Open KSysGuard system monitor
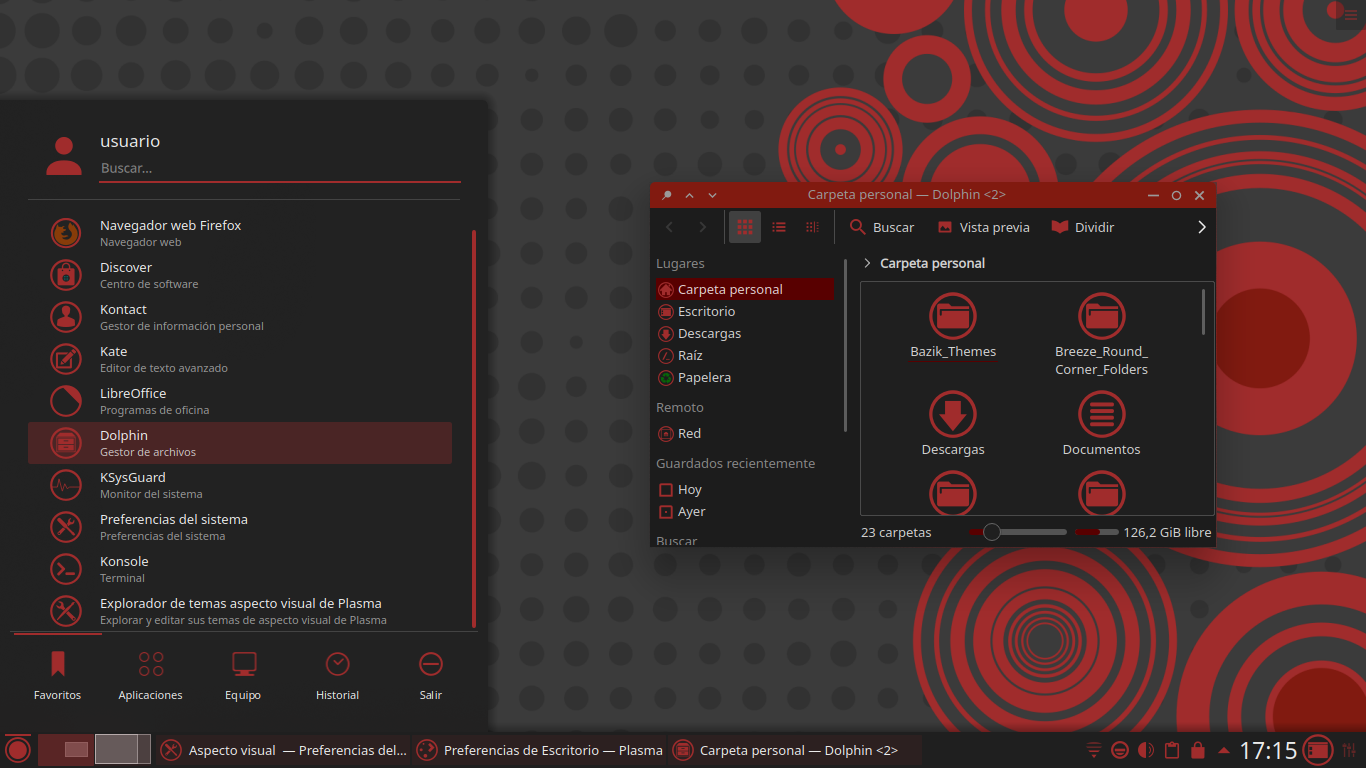 [x=240, y=485]
